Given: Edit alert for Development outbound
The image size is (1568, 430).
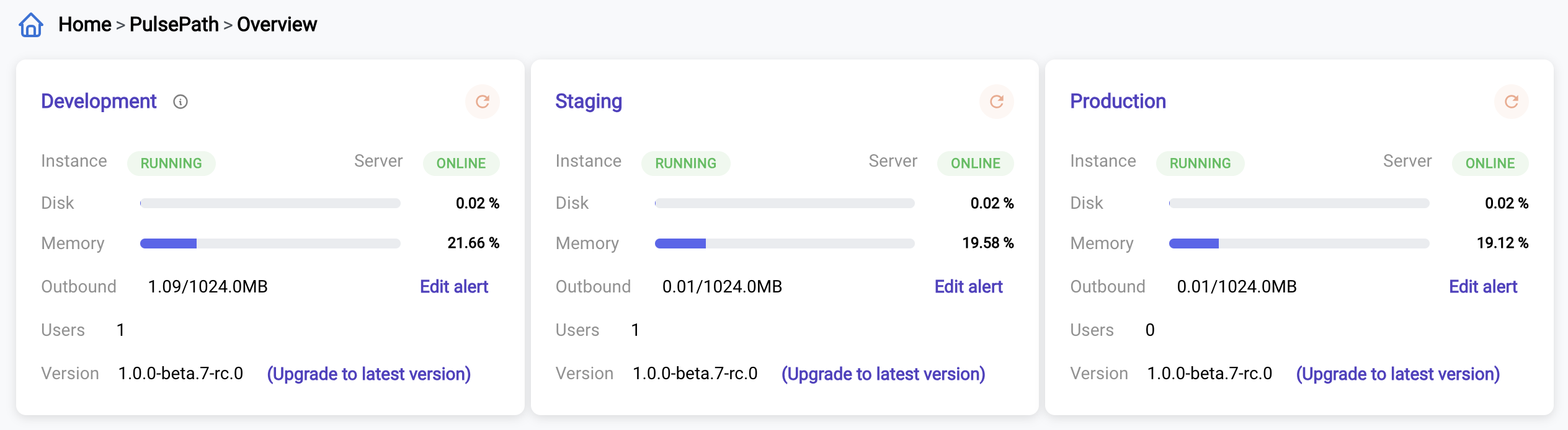Looking at the screenshot, I should (454, 286).
